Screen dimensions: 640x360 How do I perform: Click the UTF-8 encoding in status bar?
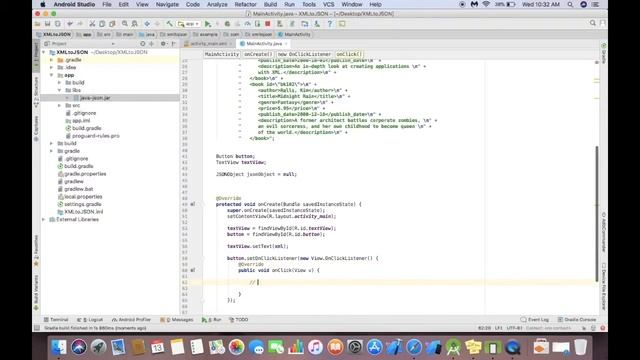click(x=514, y=328)
